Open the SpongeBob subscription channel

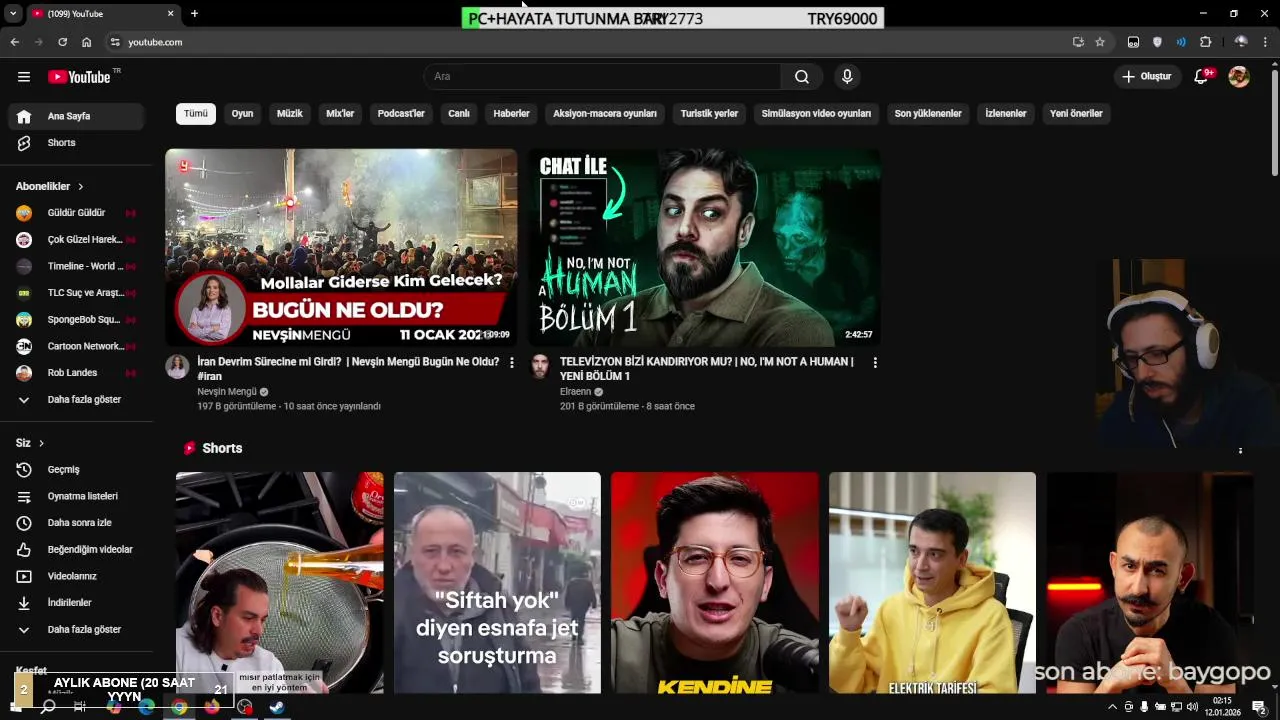pos(76,320)
